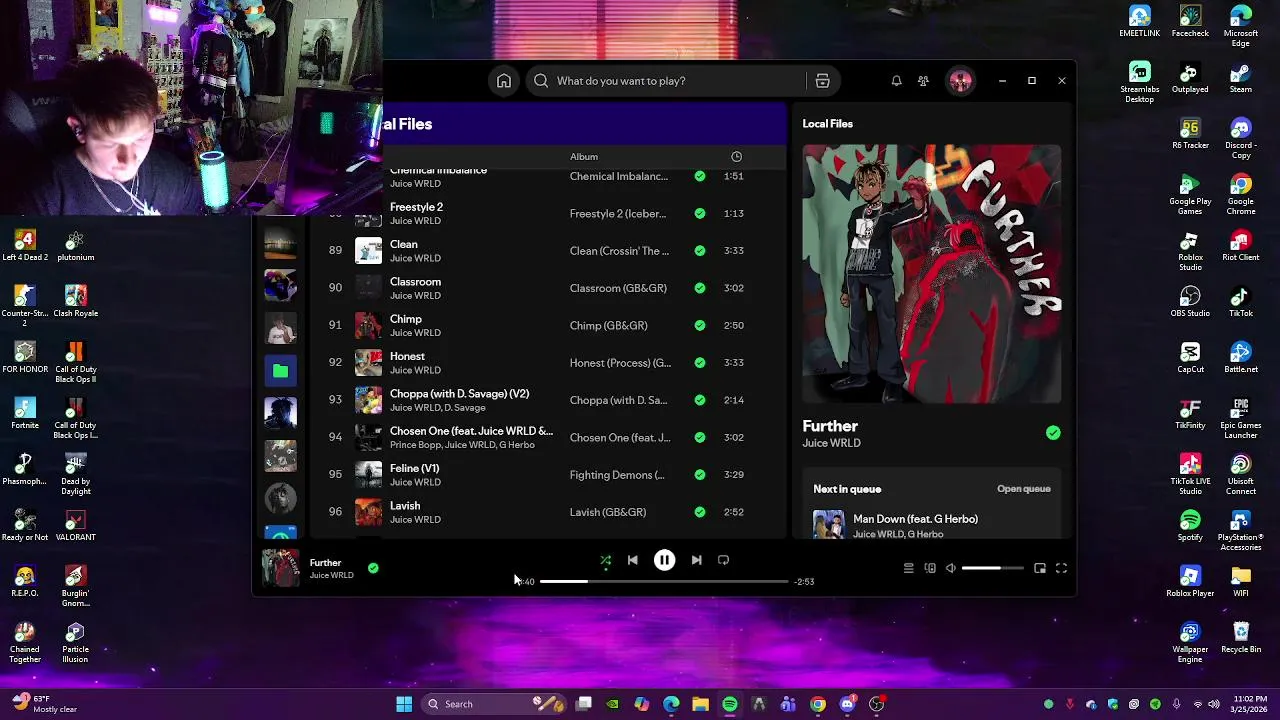Viewport: 1280px width, 720px height.
Task: Pause the song Further
Action: (664, 560)
